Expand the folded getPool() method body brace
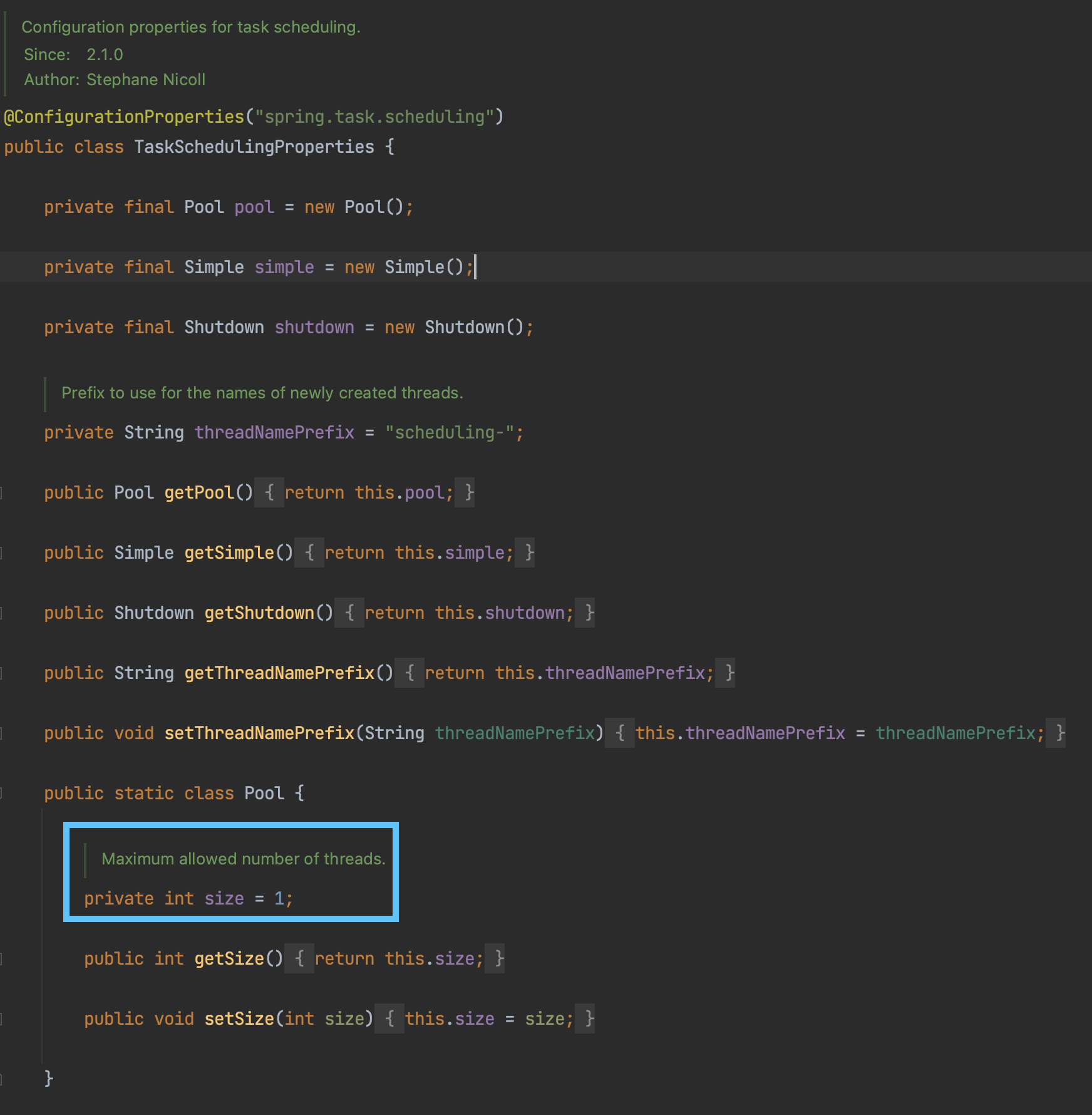This screenshot has height=1115, width=1092. (269, 492)
